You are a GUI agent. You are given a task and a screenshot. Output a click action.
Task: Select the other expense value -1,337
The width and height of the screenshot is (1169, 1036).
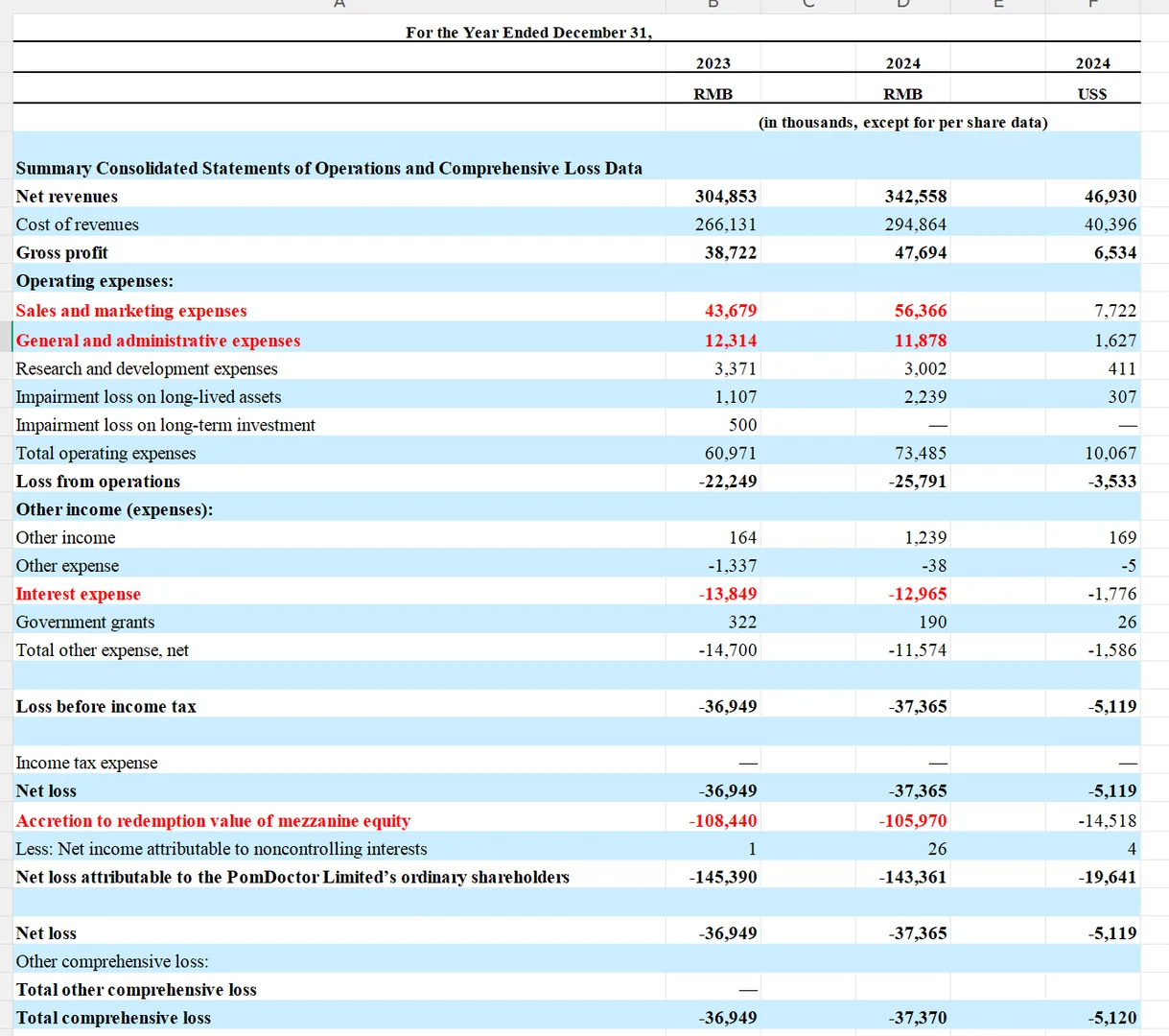733,566
